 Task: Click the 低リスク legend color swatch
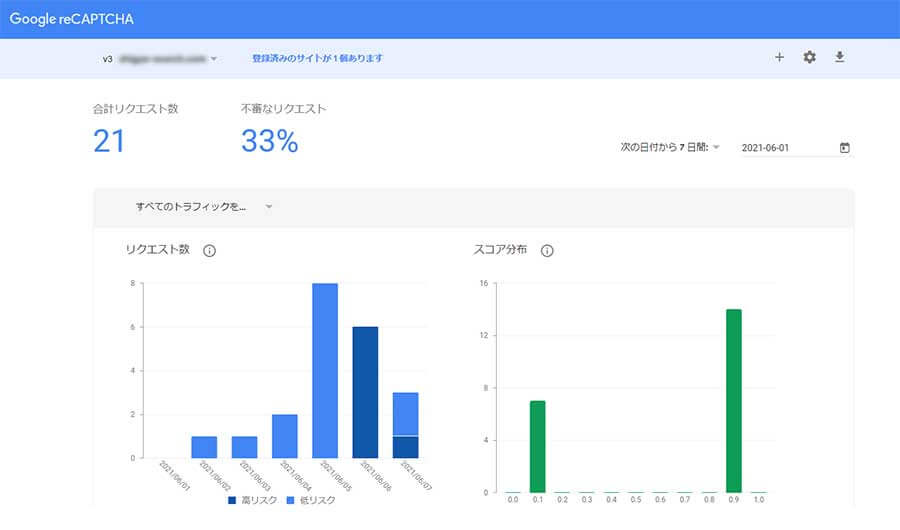coord(290,499)
